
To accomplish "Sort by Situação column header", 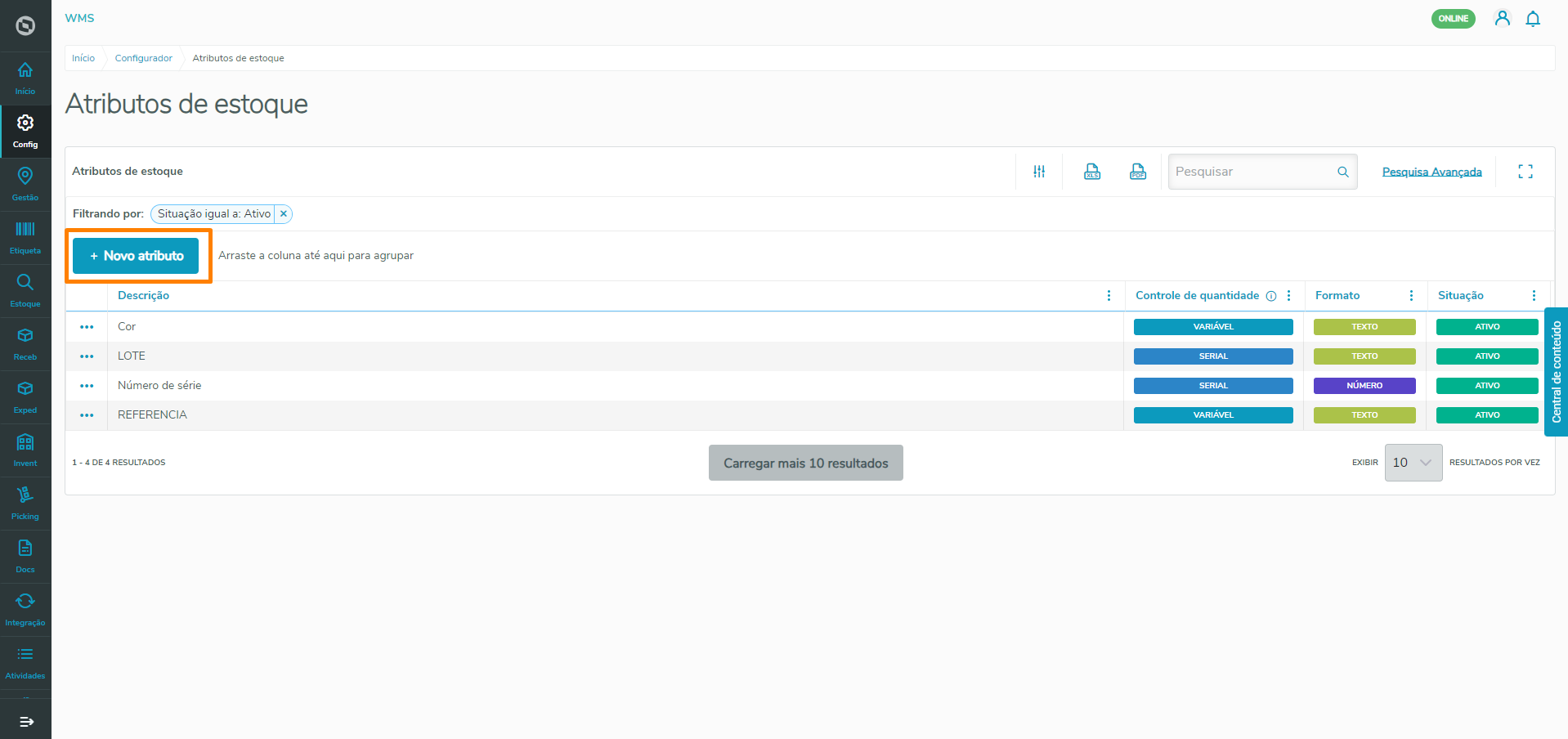I will click(x=1460, y=296).
